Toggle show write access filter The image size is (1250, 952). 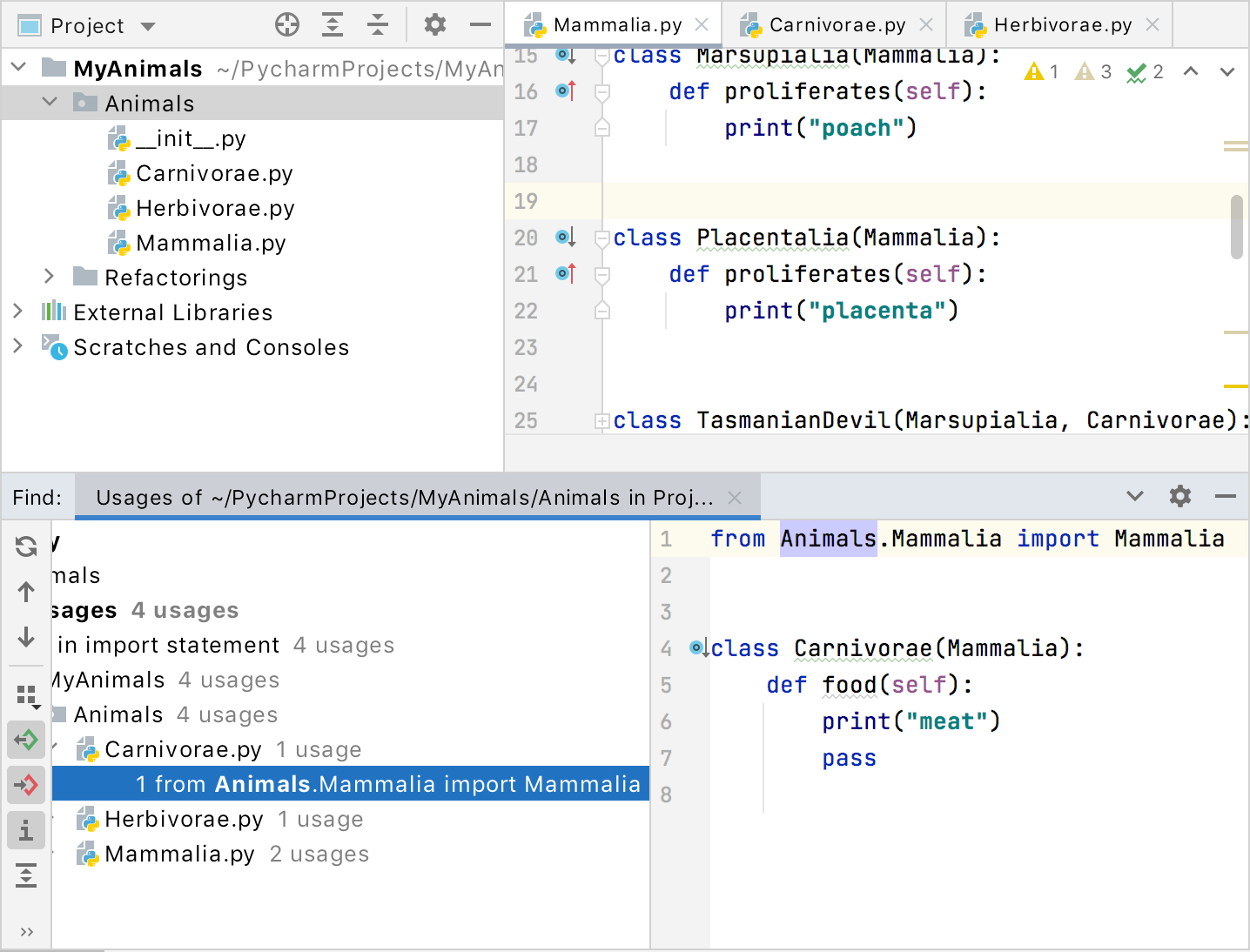[x=26, y=785]
